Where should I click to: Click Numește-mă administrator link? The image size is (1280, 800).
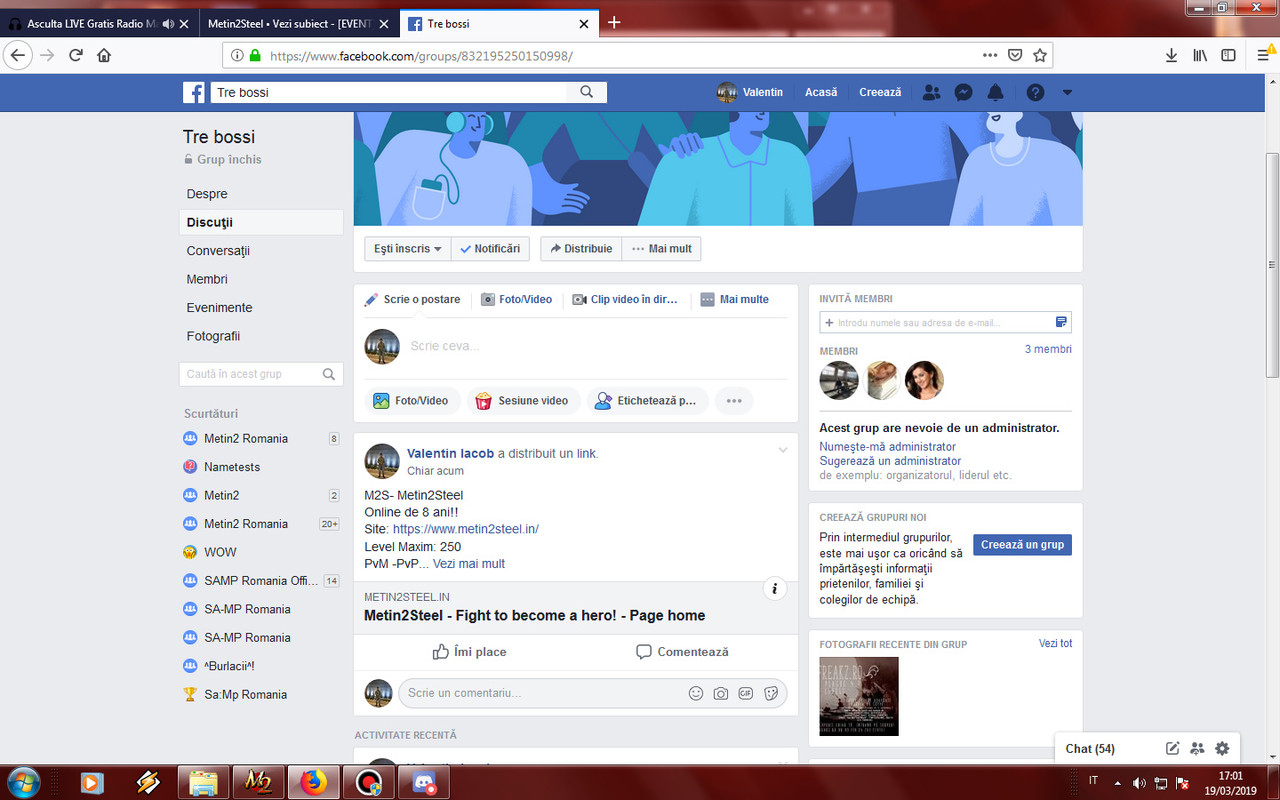[x=887, y=447]
